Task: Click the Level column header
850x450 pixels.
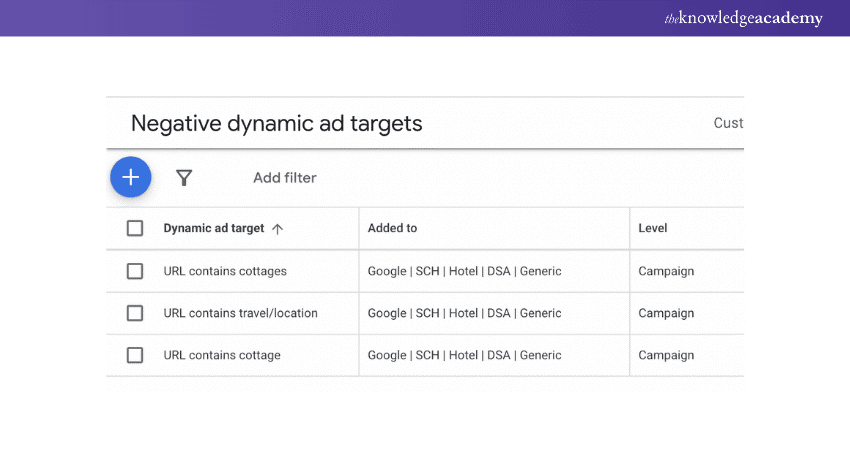Action: 653,228
